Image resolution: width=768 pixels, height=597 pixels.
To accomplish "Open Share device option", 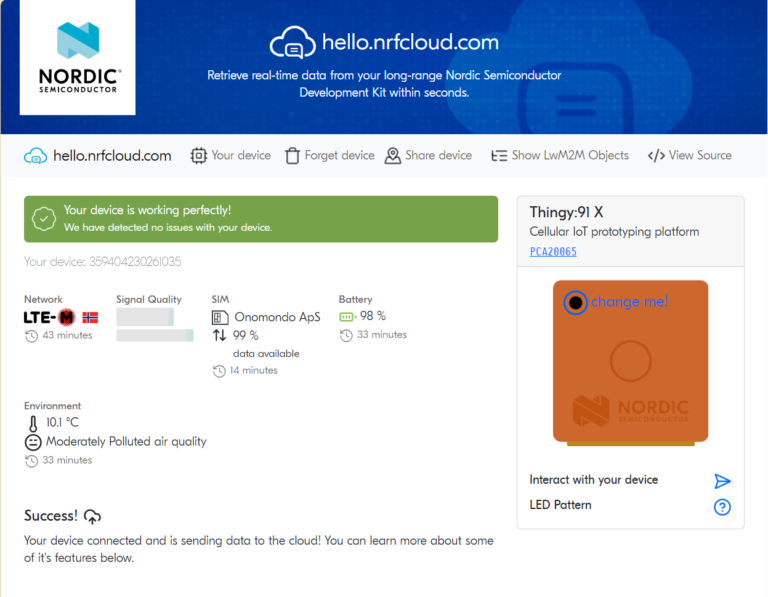I will (x=428, y=156).
